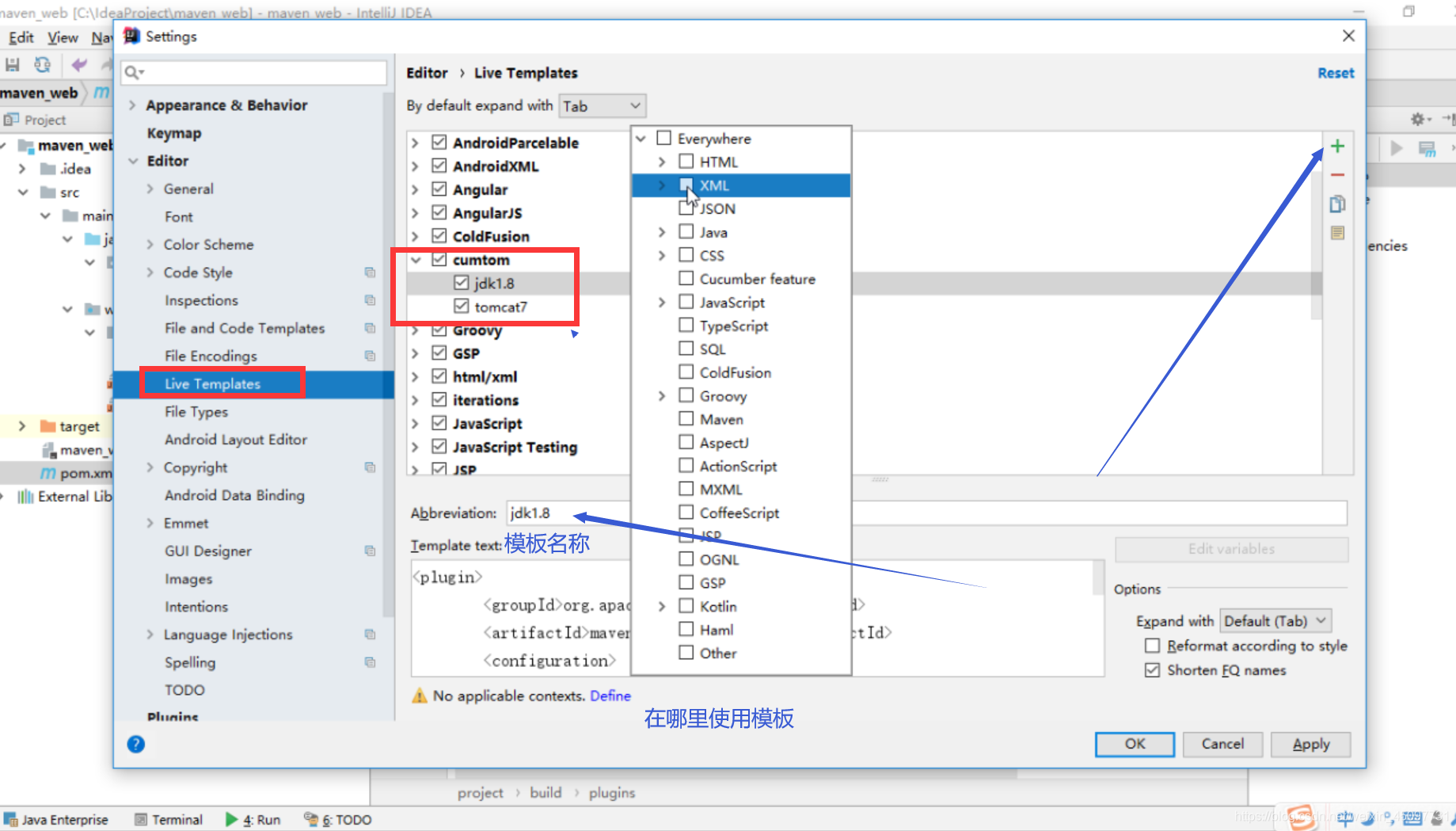Open the 6: TODO tool window

[338, 820]
